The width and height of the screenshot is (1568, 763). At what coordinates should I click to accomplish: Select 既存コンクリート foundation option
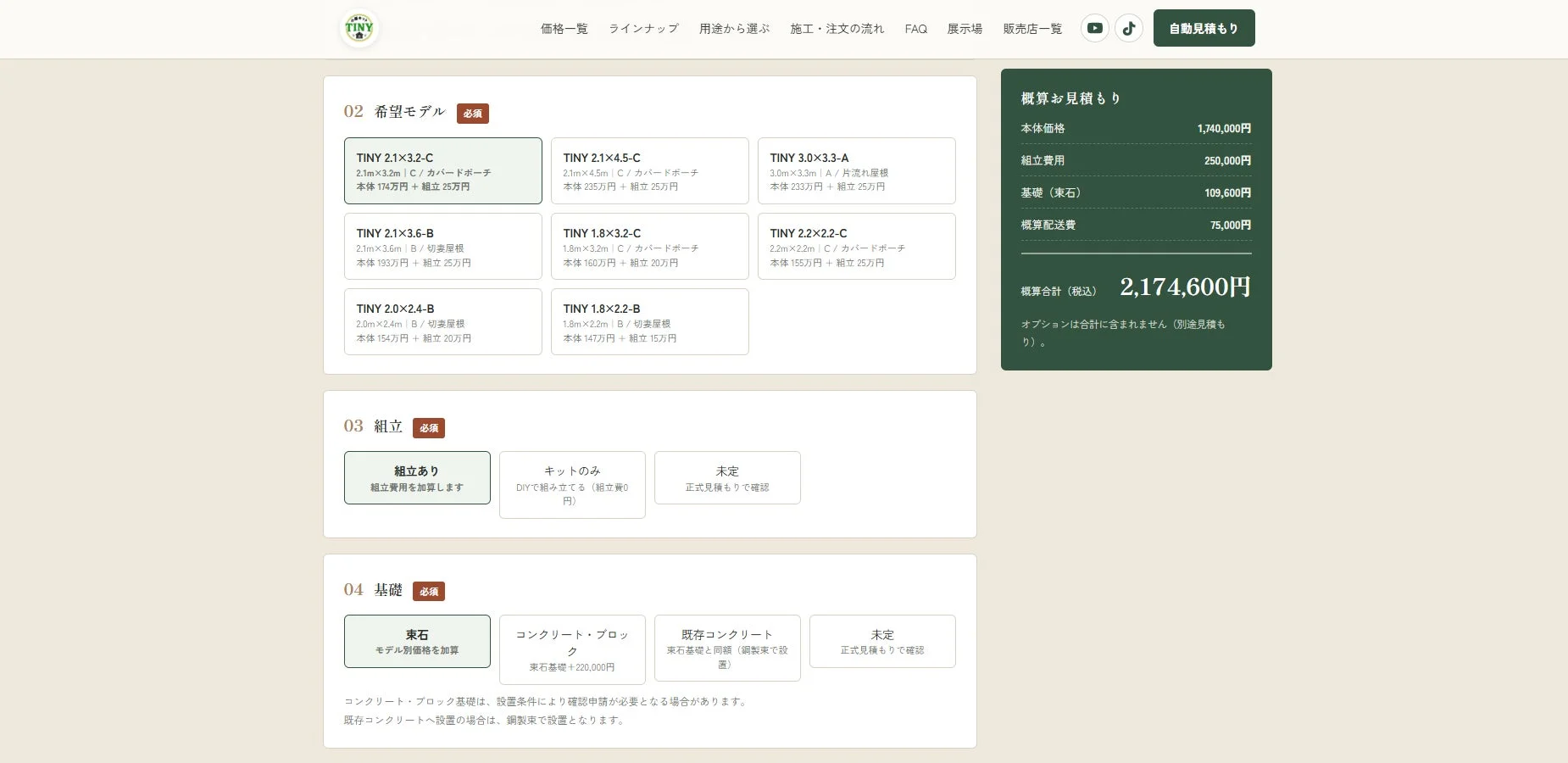(x=727, y=648)
